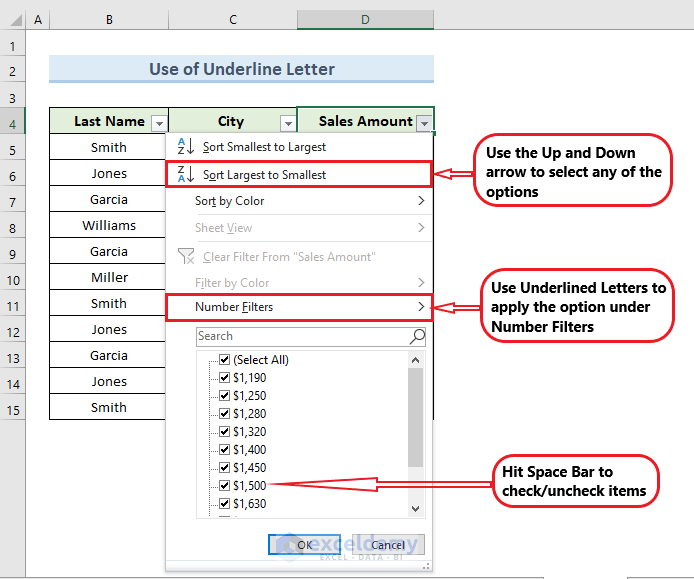This screenshot has height=579, width=694.
Task: Click the A-Z ascending sort icon
Action: (x=185, y=146)
